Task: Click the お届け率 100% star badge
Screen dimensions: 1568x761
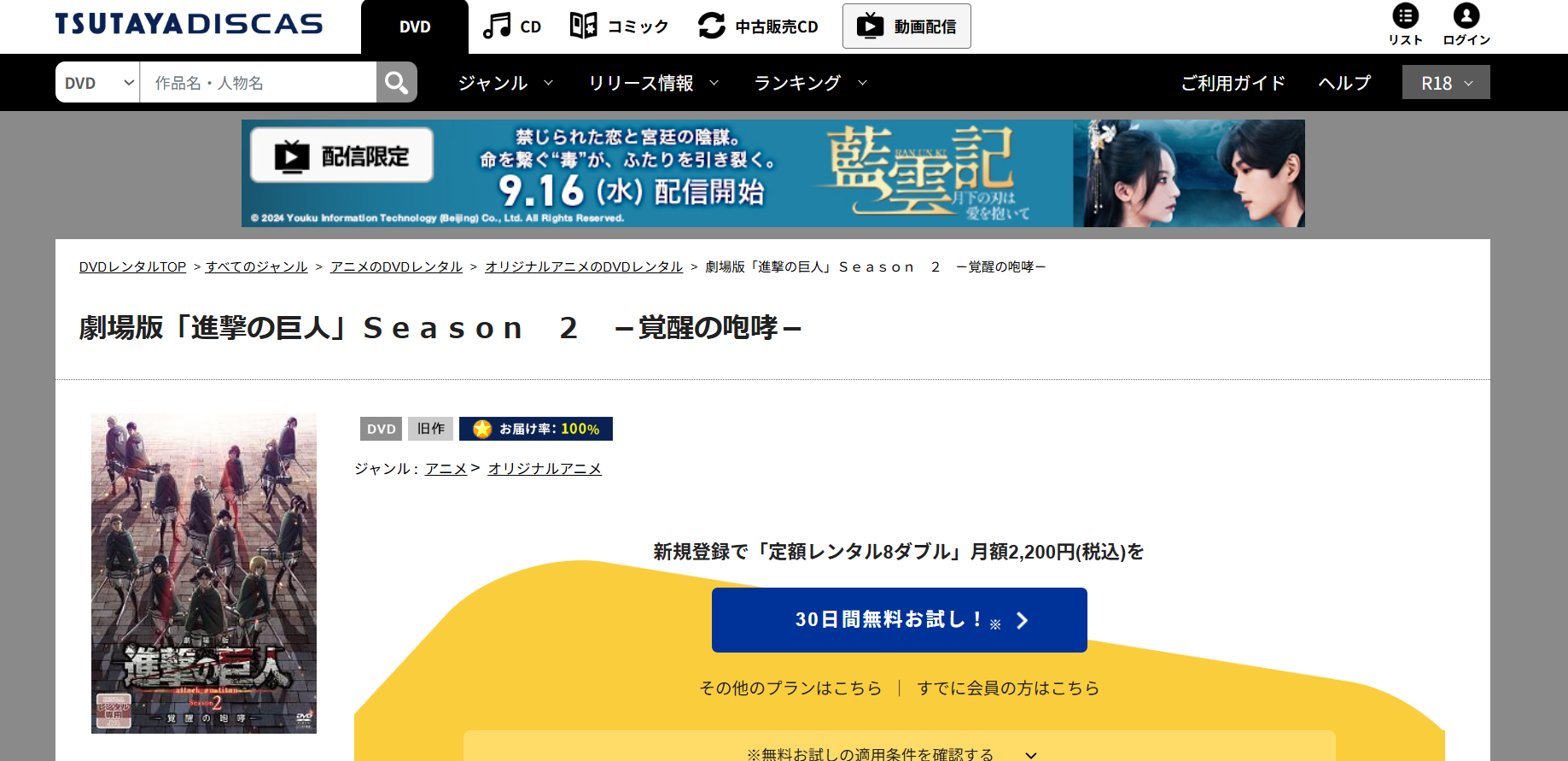Action: (x=536, y=429)
